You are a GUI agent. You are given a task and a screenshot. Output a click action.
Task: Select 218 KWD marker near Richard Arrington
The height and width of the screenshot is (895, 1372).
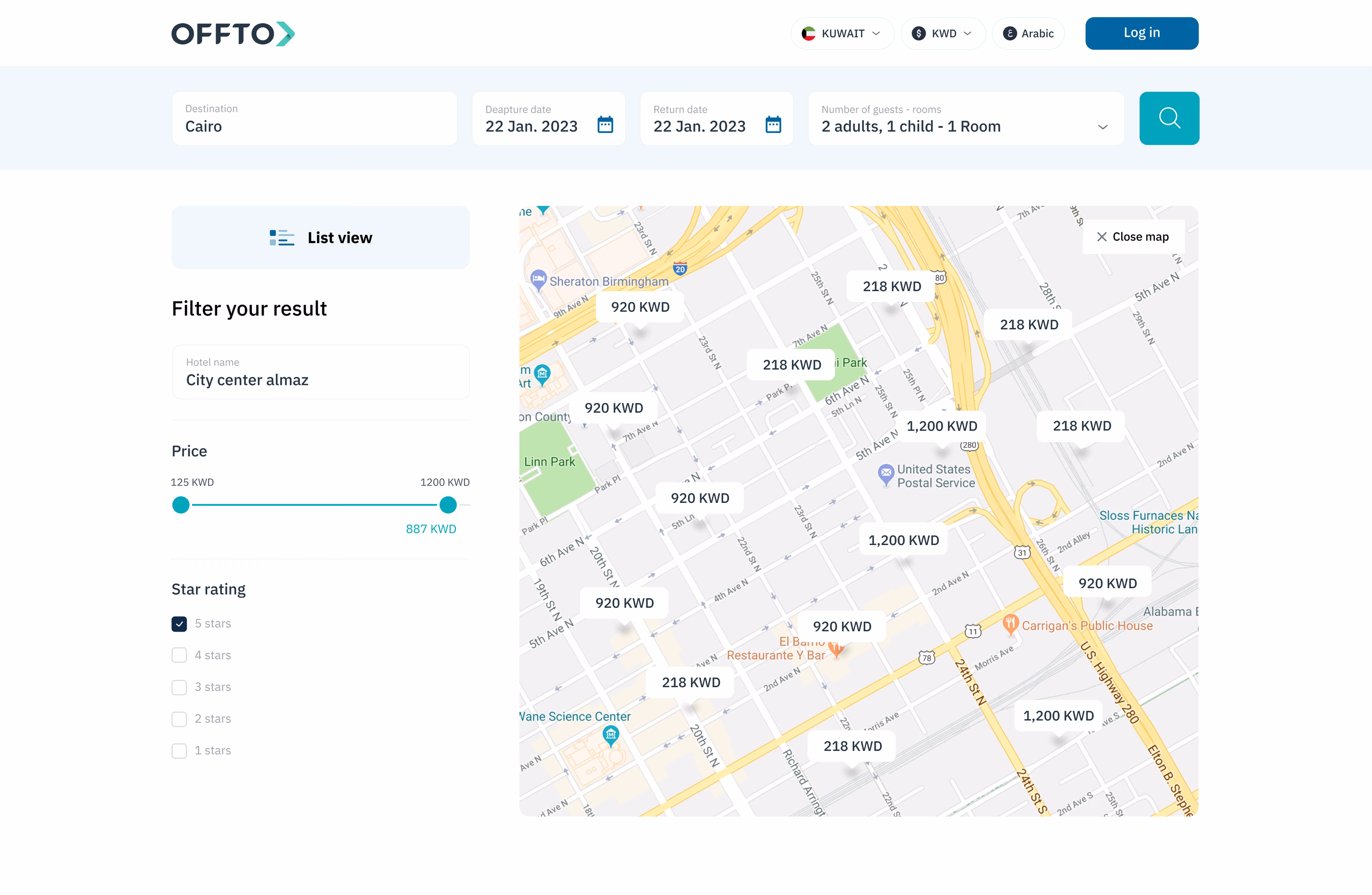pyautogui.click(x=853, y=746)
